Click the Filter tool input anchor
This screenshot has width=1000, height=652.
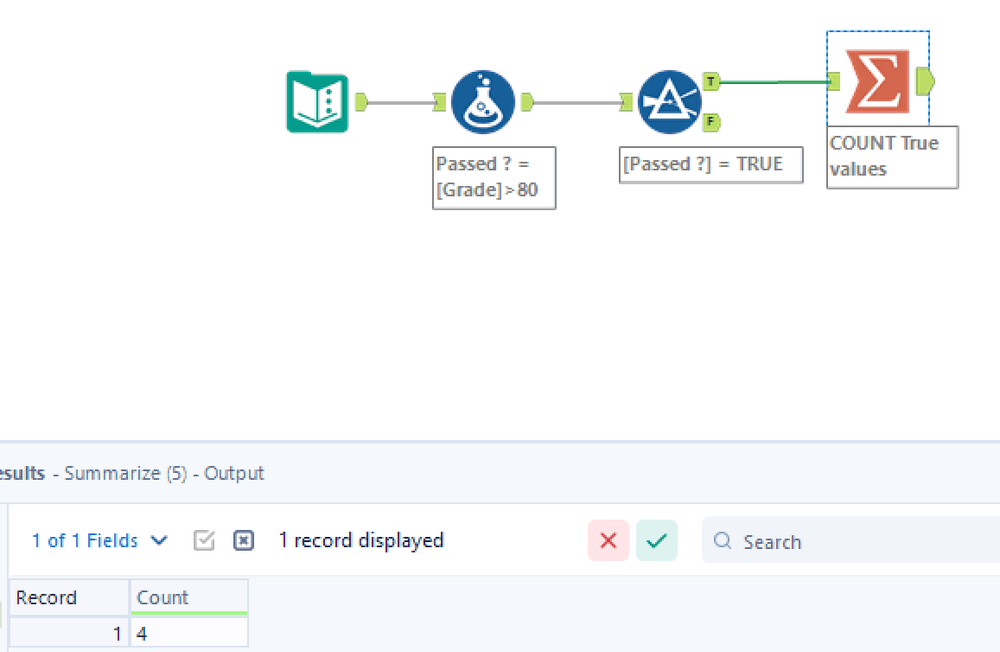626,102
